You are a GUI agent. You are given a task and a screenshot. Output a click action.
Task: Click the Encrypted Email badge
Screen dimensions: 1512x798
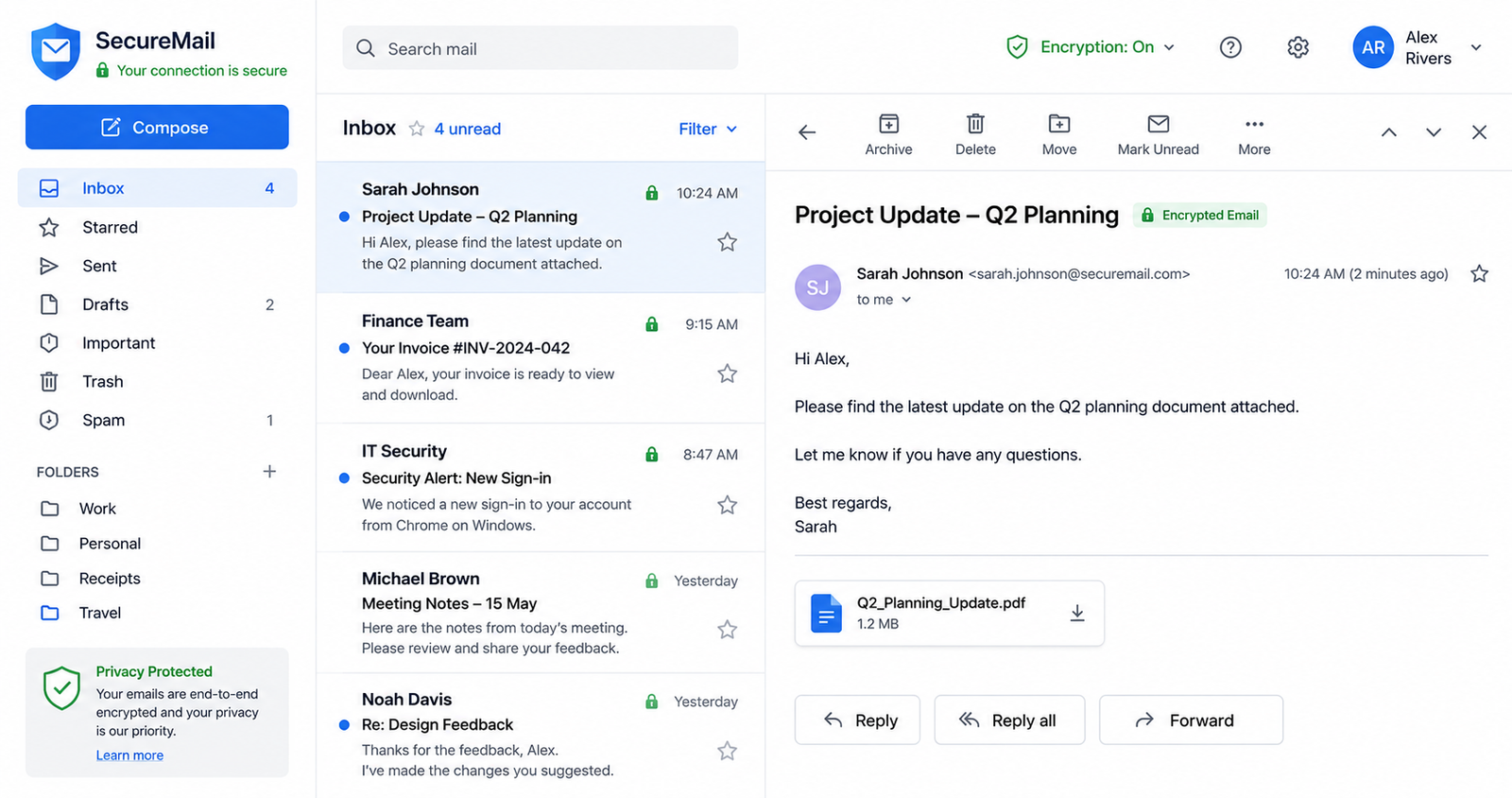pos(1200,216)
